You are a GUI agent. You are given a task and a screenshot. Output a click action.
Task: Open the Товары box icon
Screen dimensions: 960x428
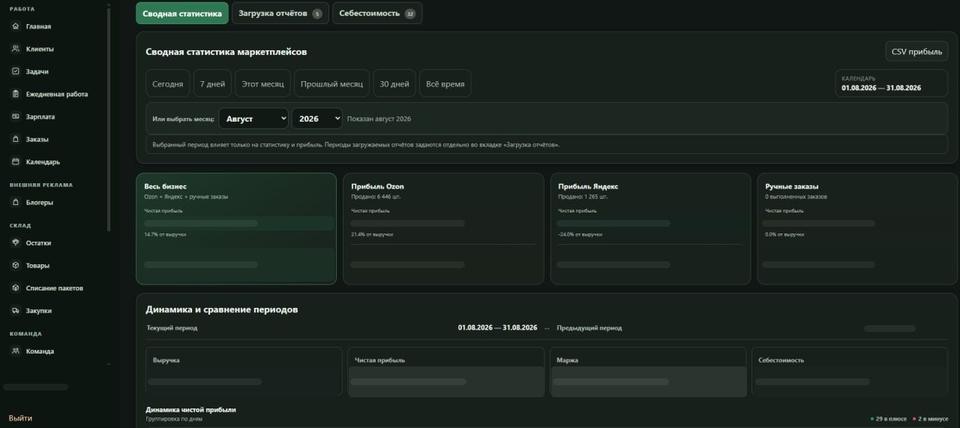(16, 266)
